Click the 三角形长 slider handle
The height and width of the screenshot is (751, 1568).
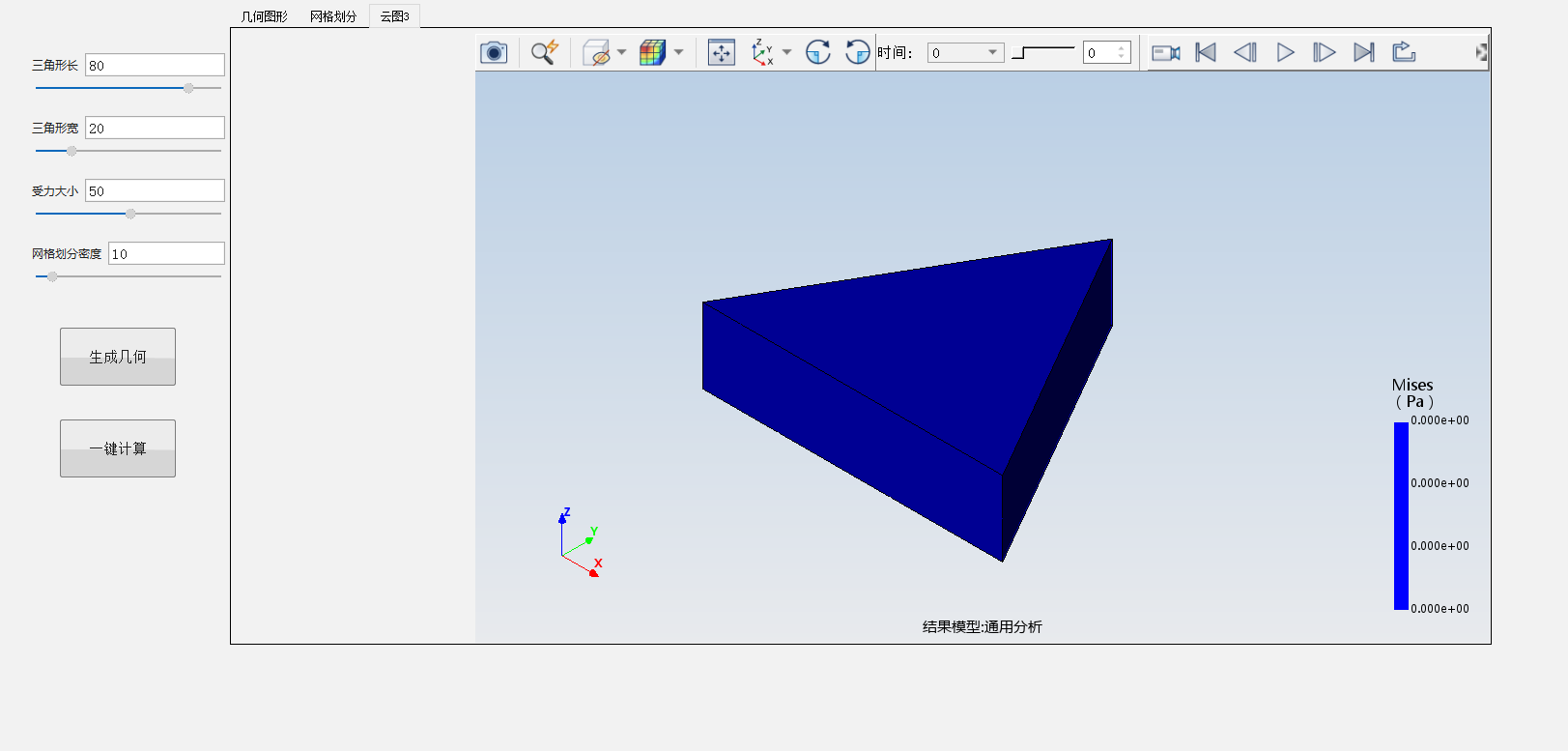click(188, 88)
